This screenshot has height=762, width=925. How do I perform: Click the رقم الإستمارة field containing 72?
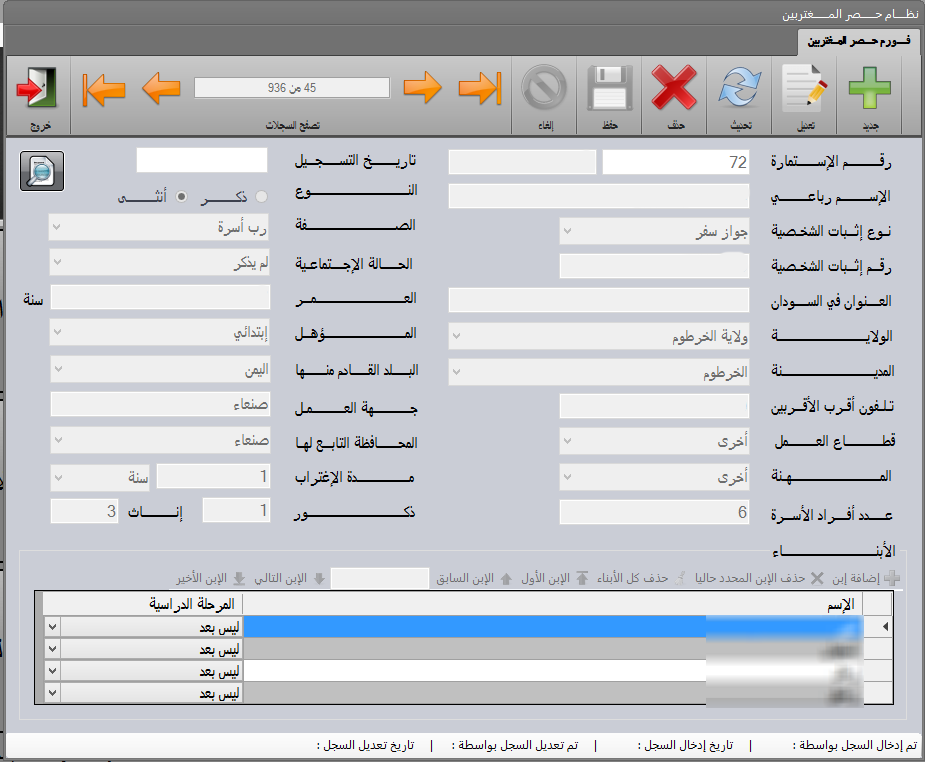click(x=675, y=163)
